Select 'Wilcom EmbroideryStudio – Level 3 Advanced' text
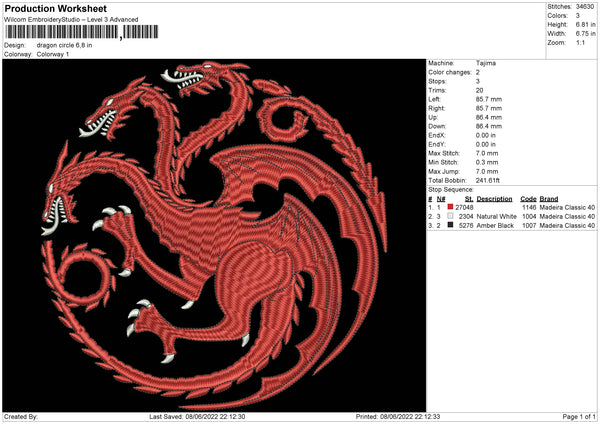The height and width of the screenshot is (424, 600). click(71, 20)
